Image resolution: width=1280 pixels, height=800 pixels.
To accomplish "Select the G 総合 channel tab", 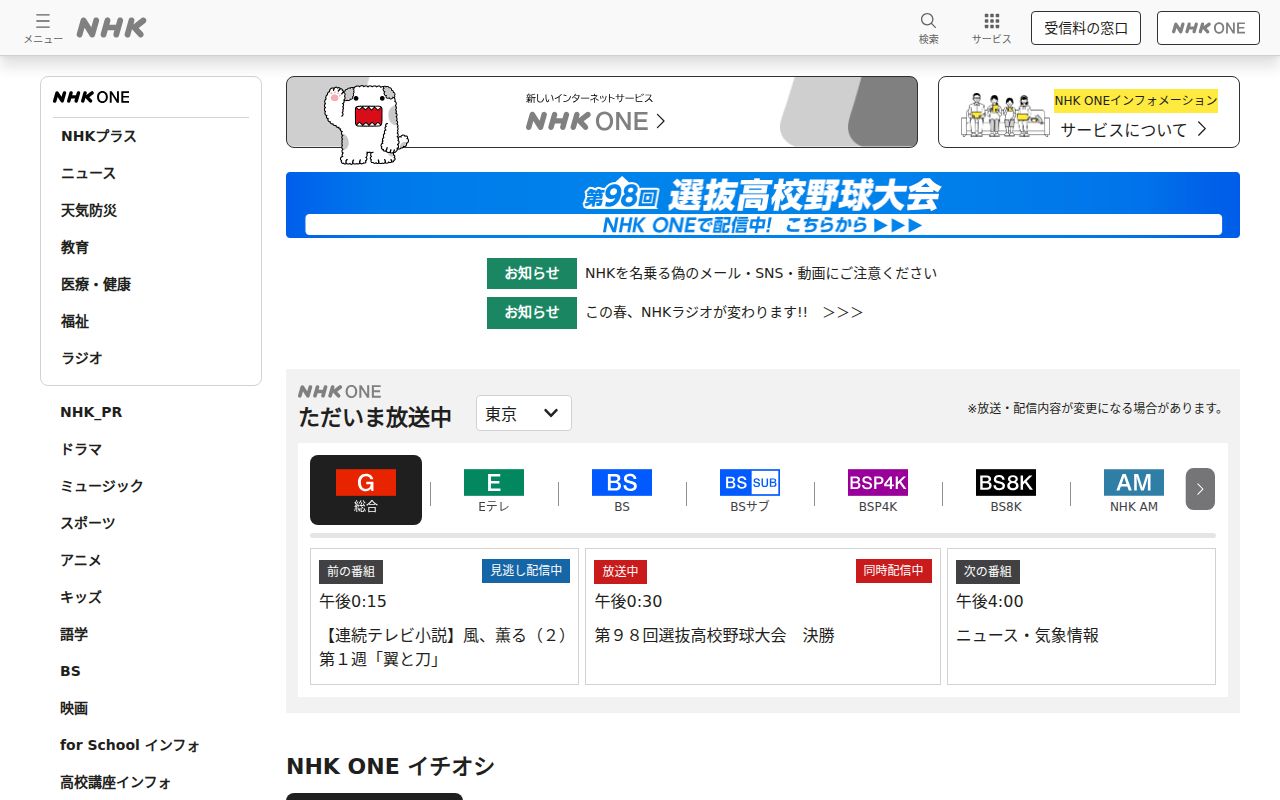I will pyautogui.click(x=366, y=490).
